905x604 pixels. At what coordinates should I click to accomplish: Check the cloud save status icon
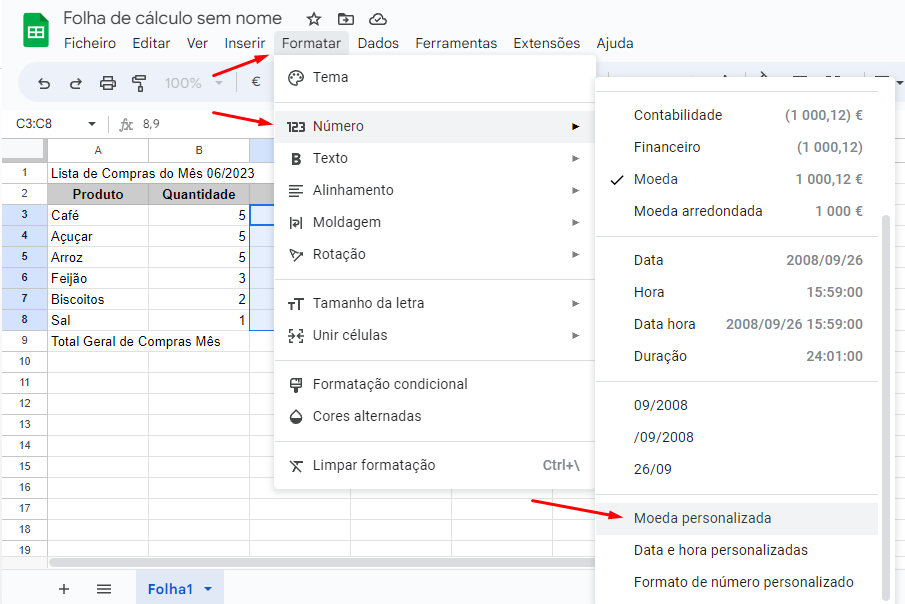[378, 19]
